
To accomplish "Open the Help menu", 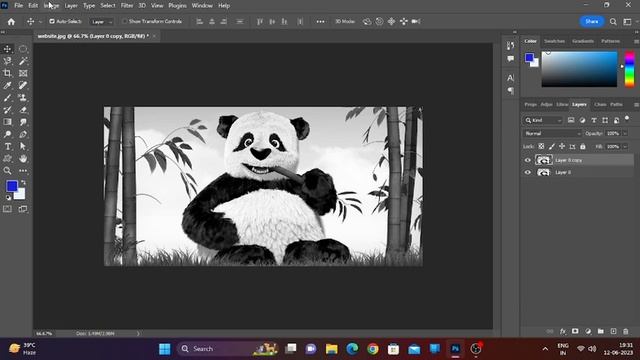I will pyautogui.click(x=224, y=6).
